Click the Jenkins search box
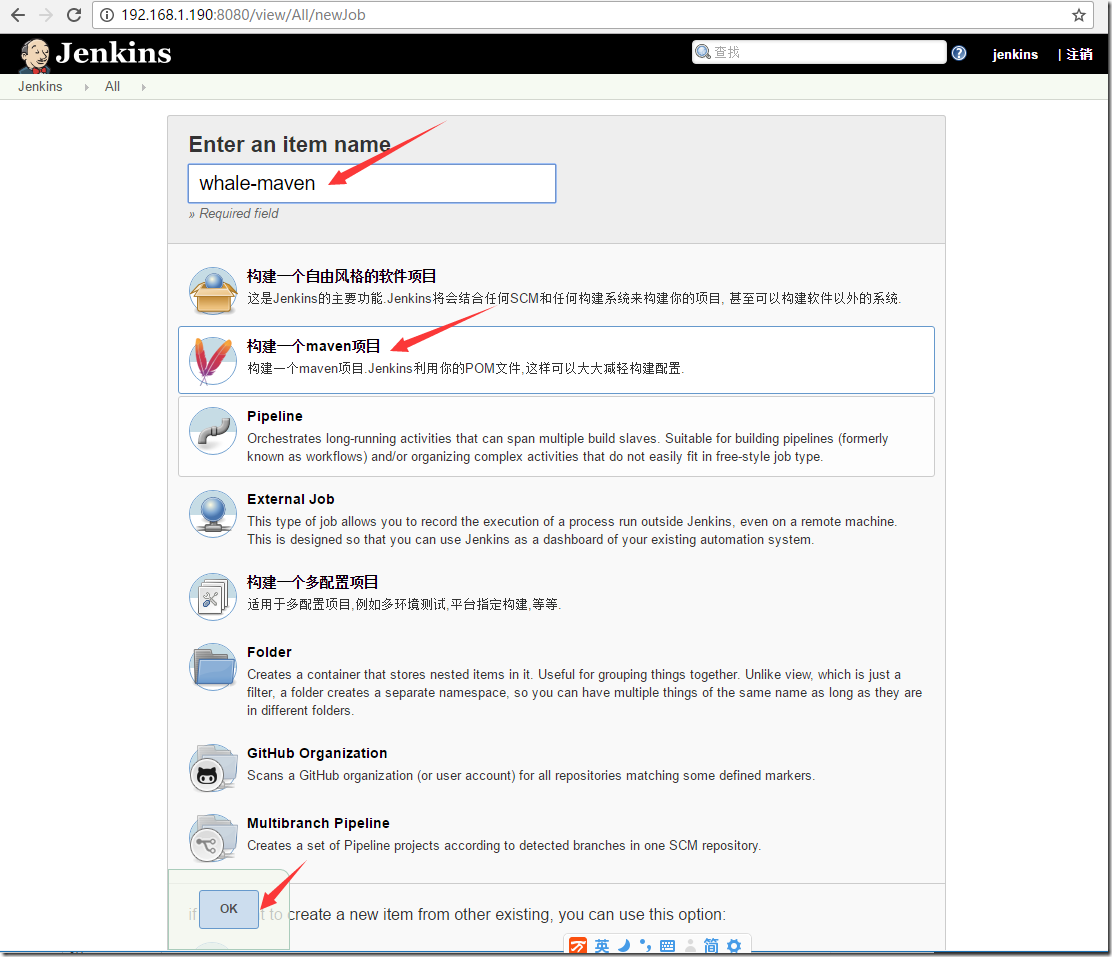The width and height of the screenshot is (1112, 957). [x=819, y=52]
